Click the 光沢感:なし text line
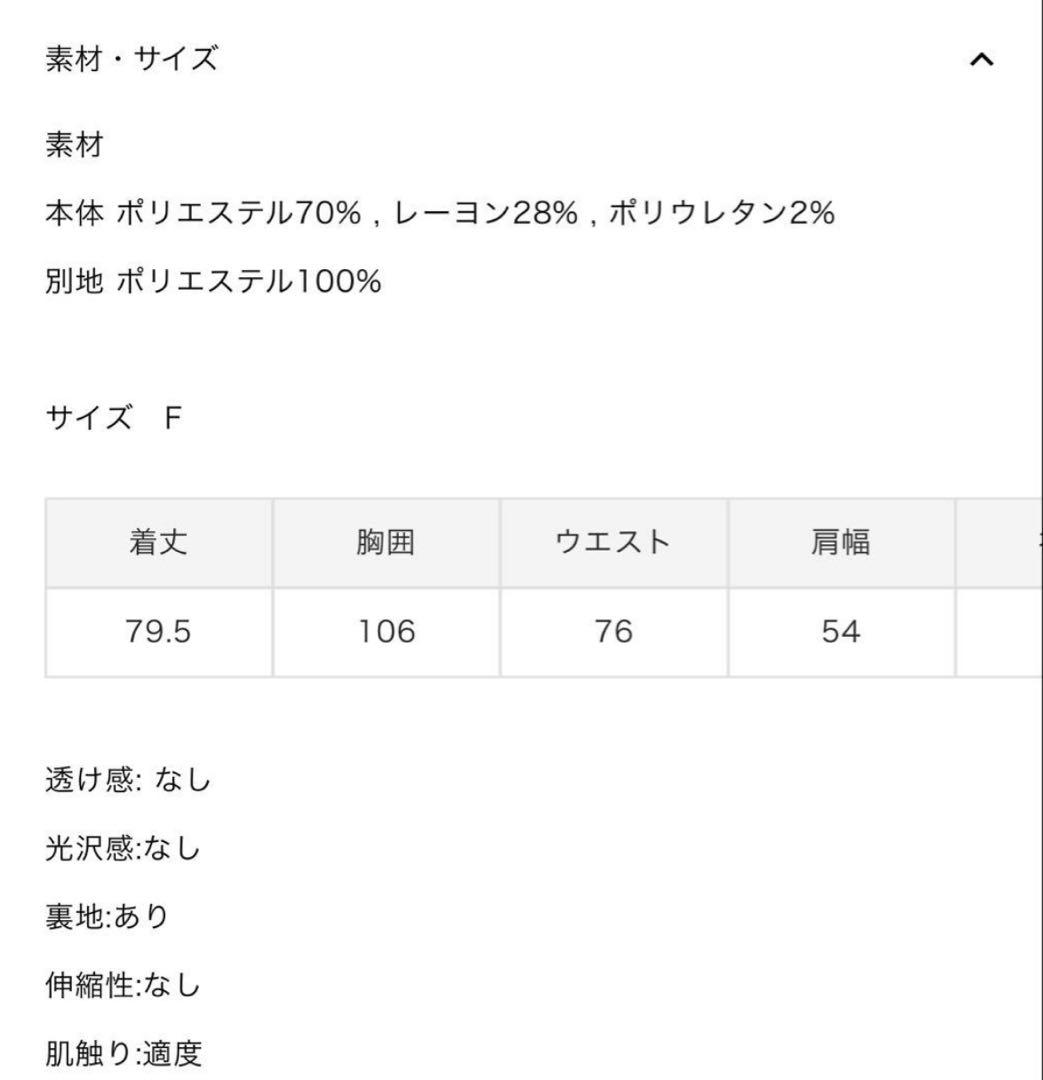Image resolution: width=1043 pixels, height=1080 pixels. pyautogui.click(x=124, y=849)
